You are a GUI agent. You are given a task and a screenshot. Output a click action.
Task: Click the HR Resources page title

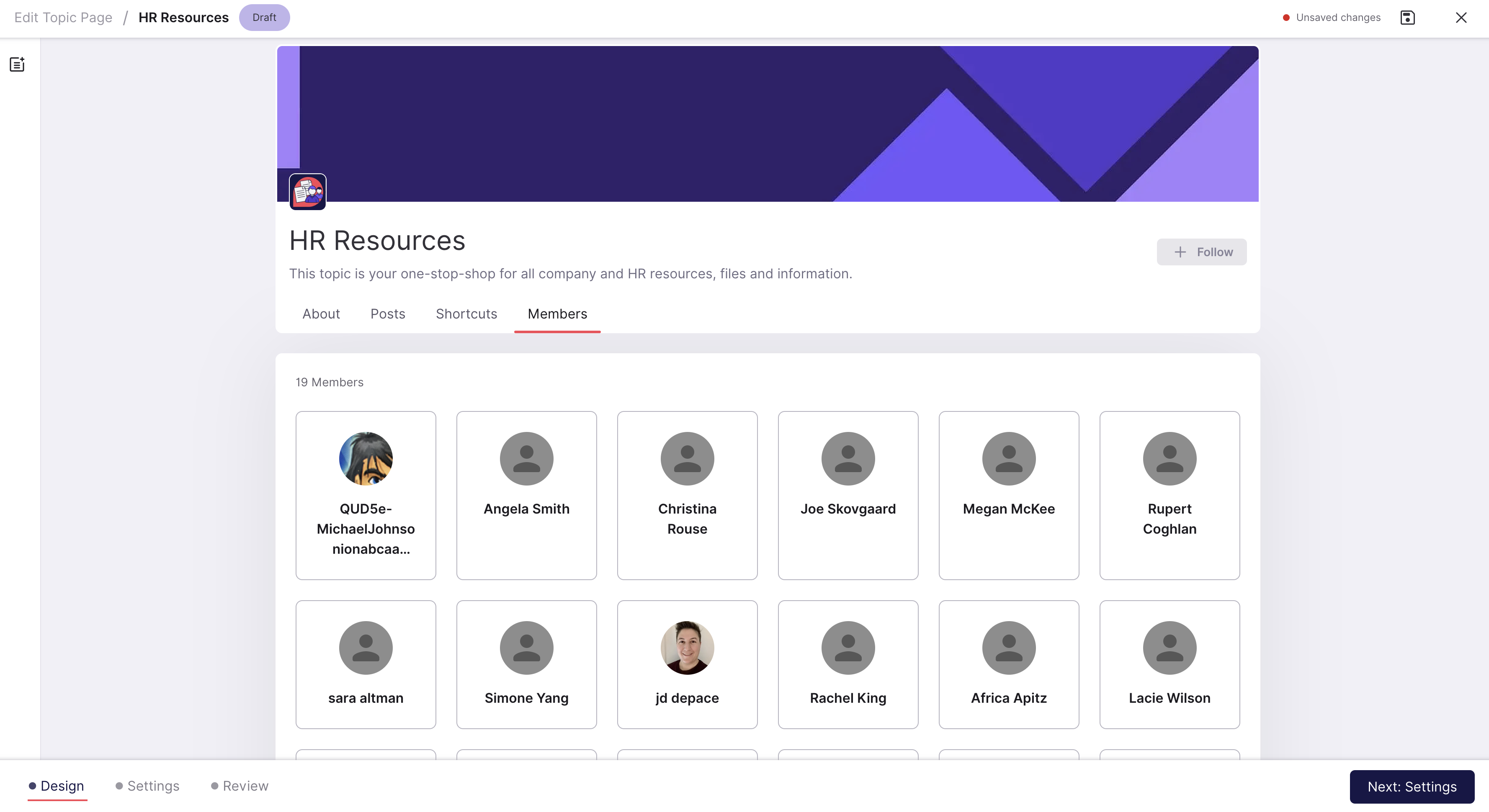pyautogui.click(x=377, y=240)
